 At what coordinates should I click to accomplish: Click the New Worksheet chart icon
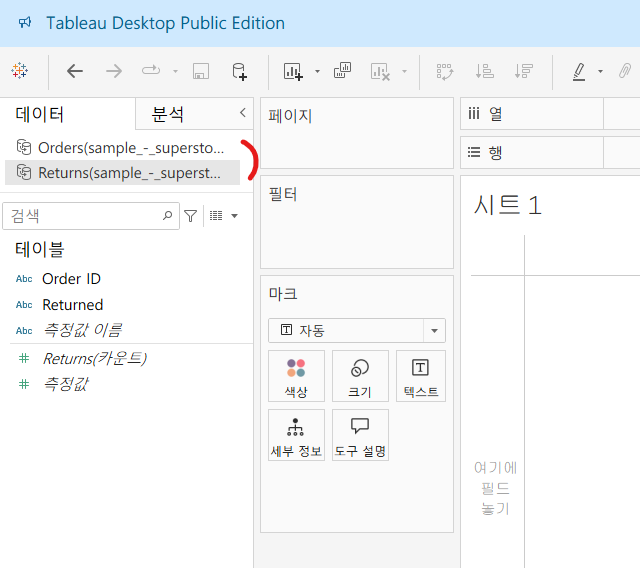(x=293, y=71)
